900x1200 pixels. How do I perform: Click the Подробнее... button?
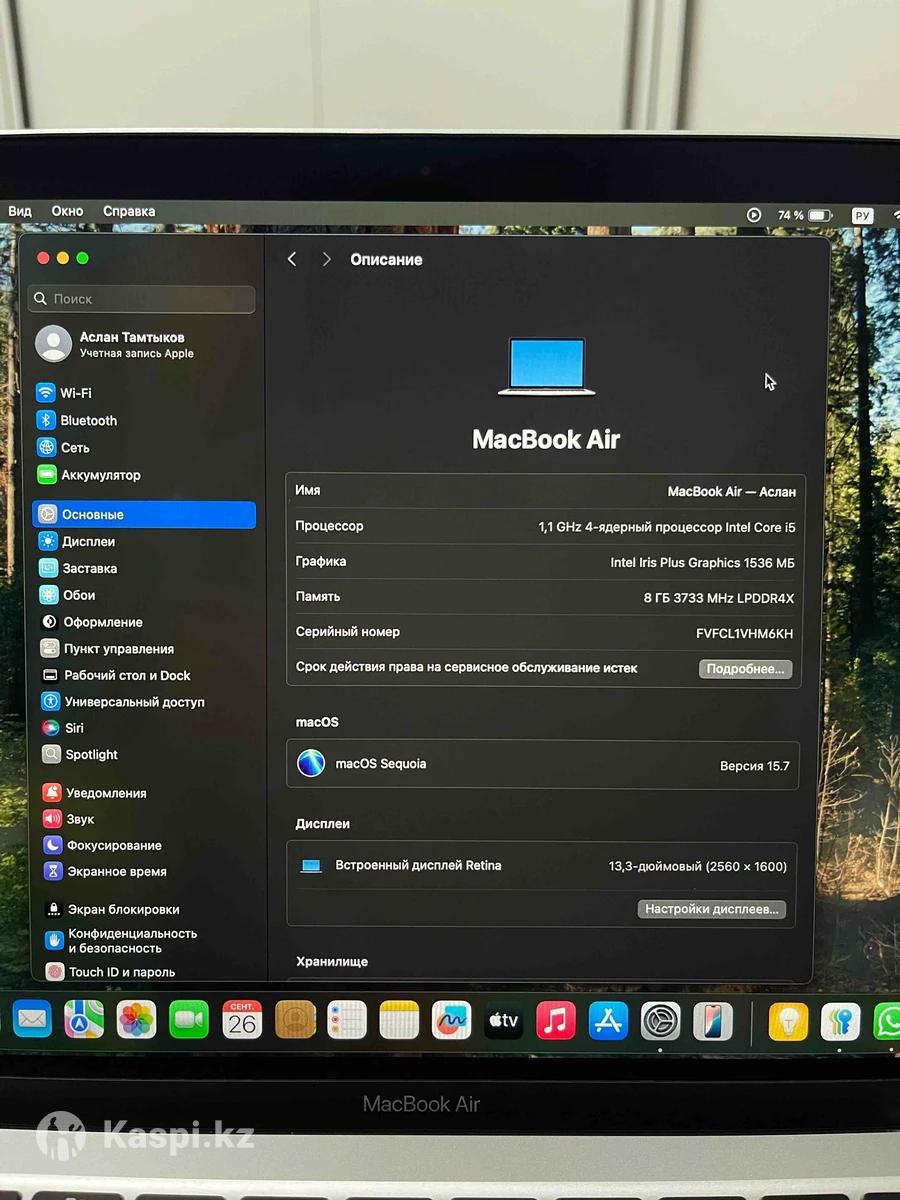click(745, 669)
